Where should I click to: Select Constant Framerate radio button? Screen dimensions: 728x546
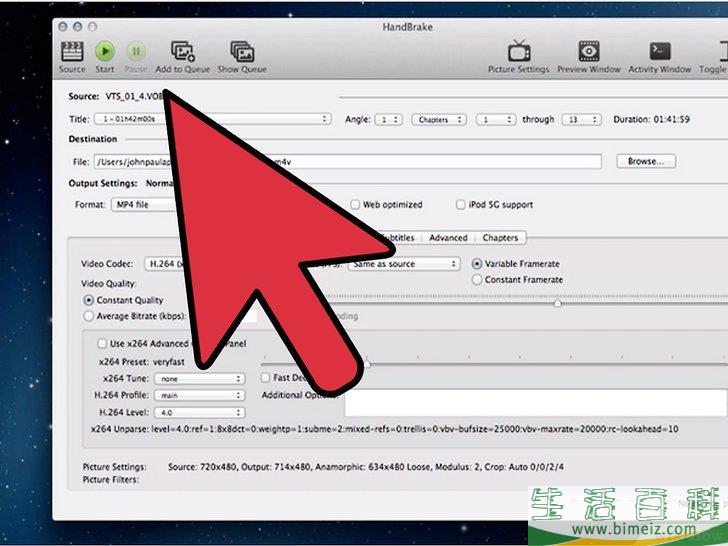point(477,280)
